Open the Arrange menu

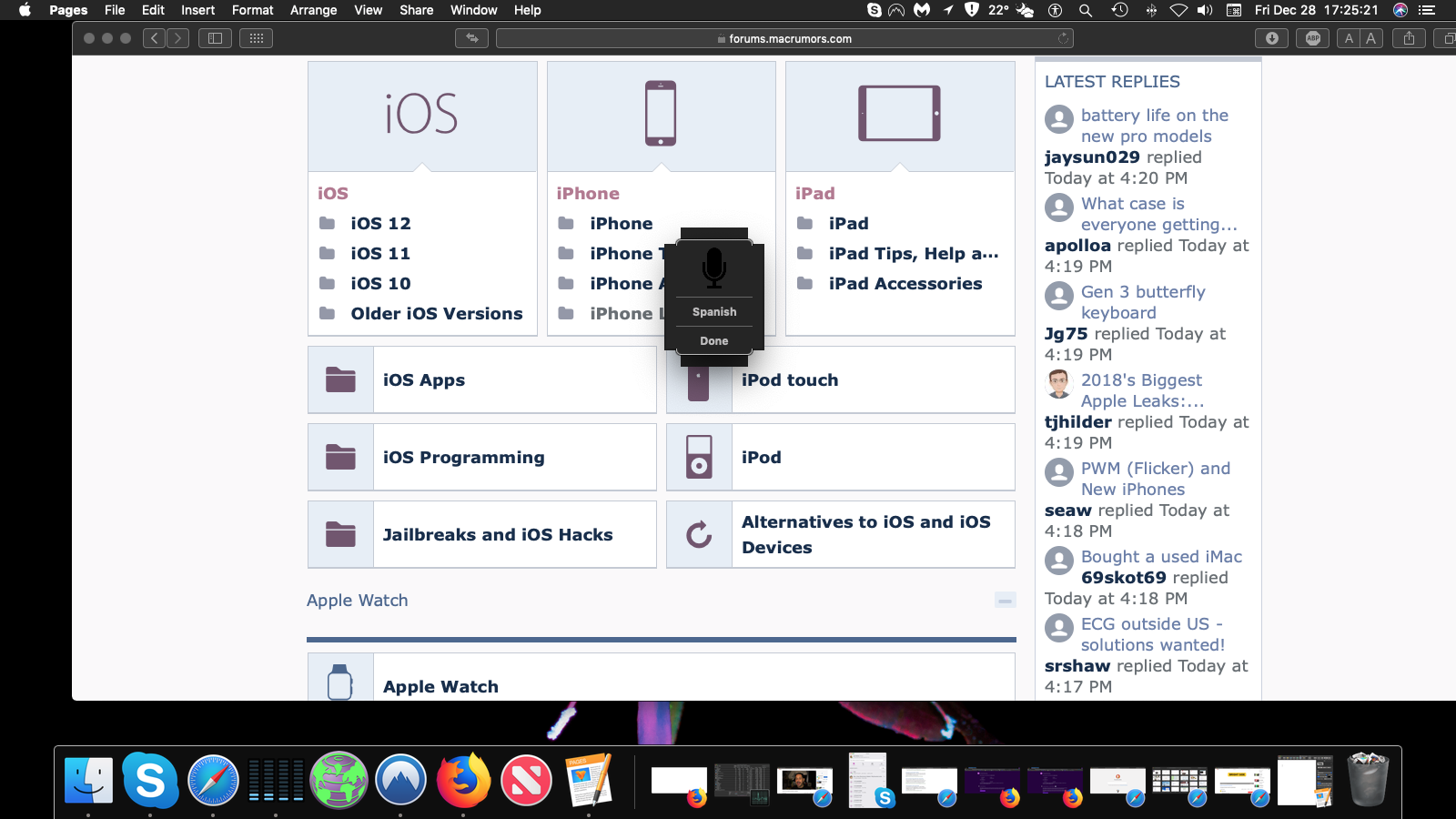pos(313,10)
